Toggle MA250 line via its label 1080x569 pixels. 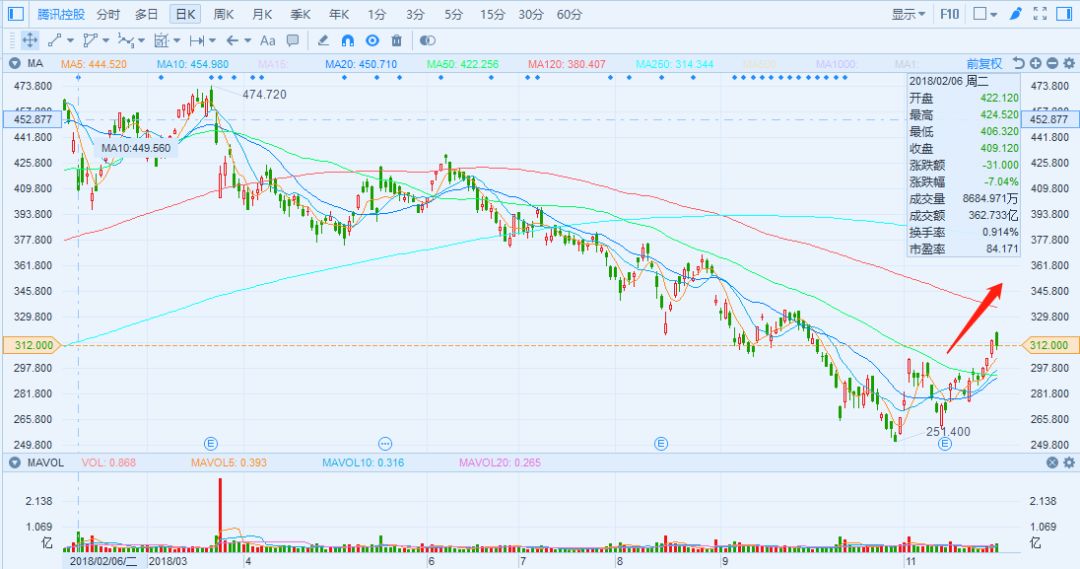(674, 64)
